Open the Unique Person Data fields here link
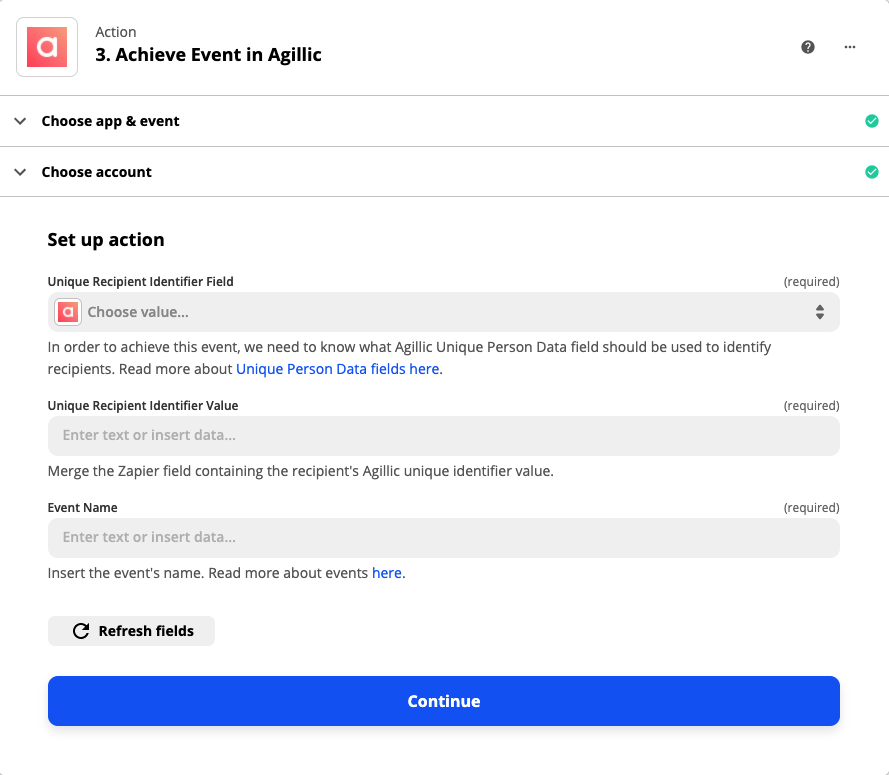This screenshot has height=775, width=889. tap(338, 369)
